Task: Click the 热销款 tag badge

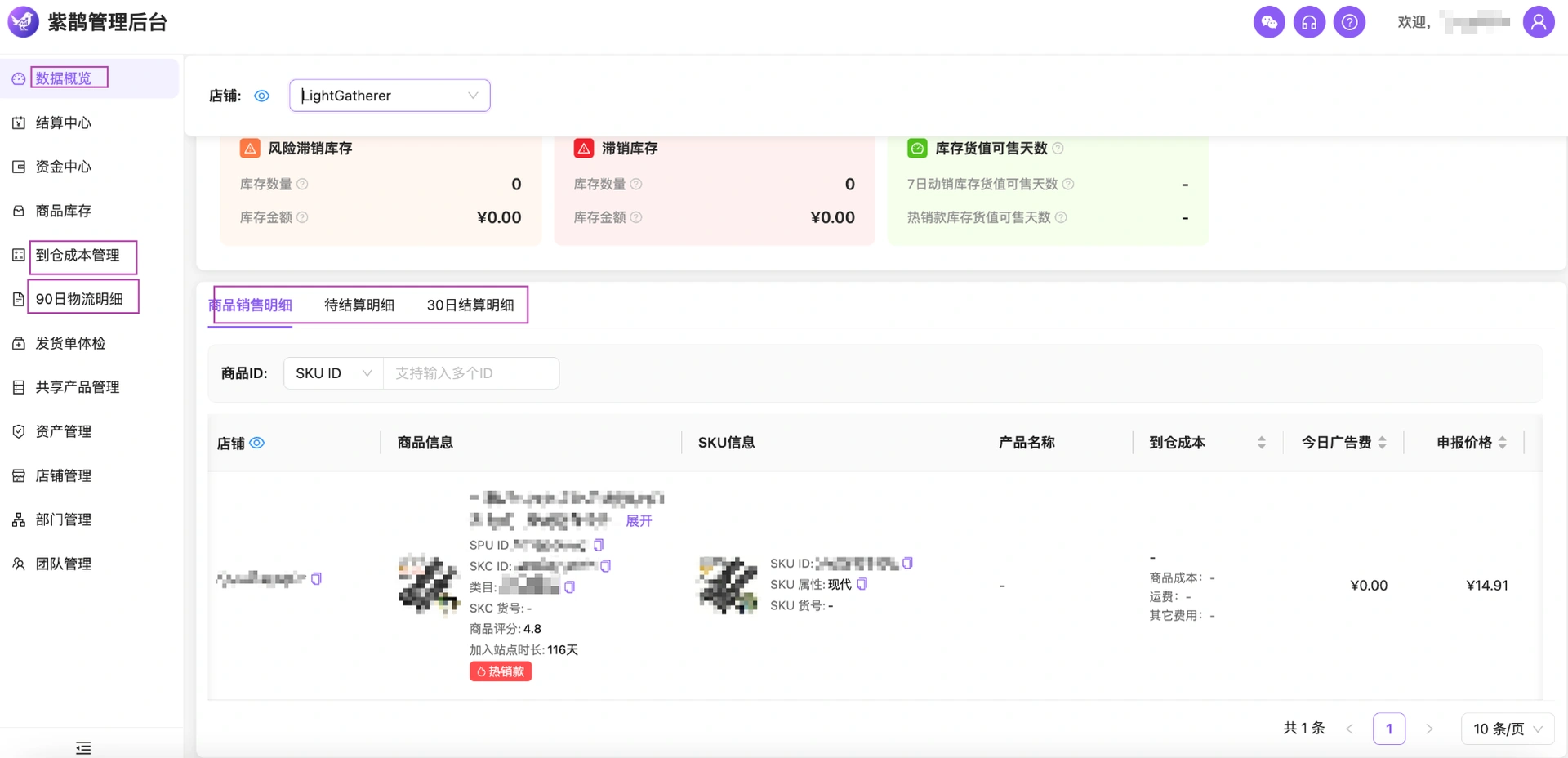Action: pos(501,671)
